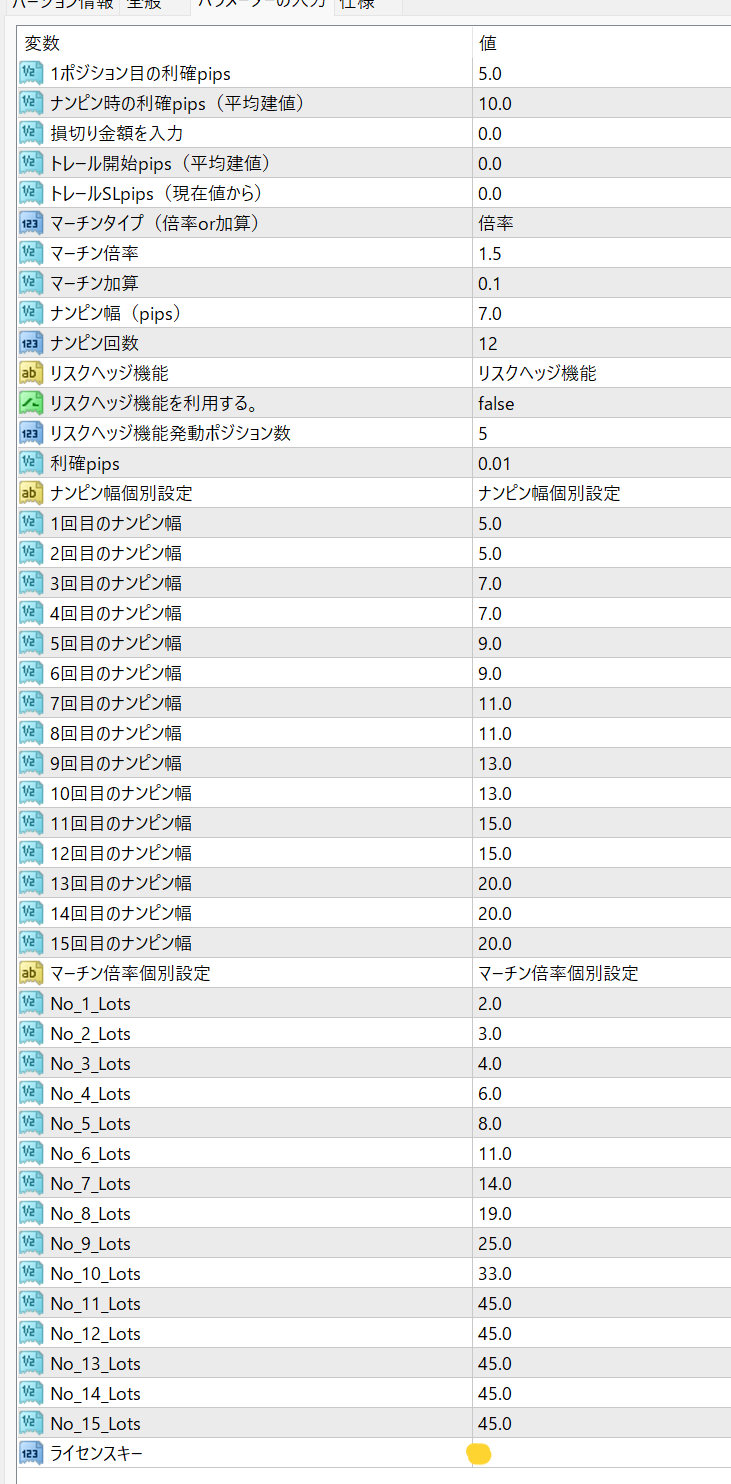Click the ライセンスキー value field

coord(600,1453)
